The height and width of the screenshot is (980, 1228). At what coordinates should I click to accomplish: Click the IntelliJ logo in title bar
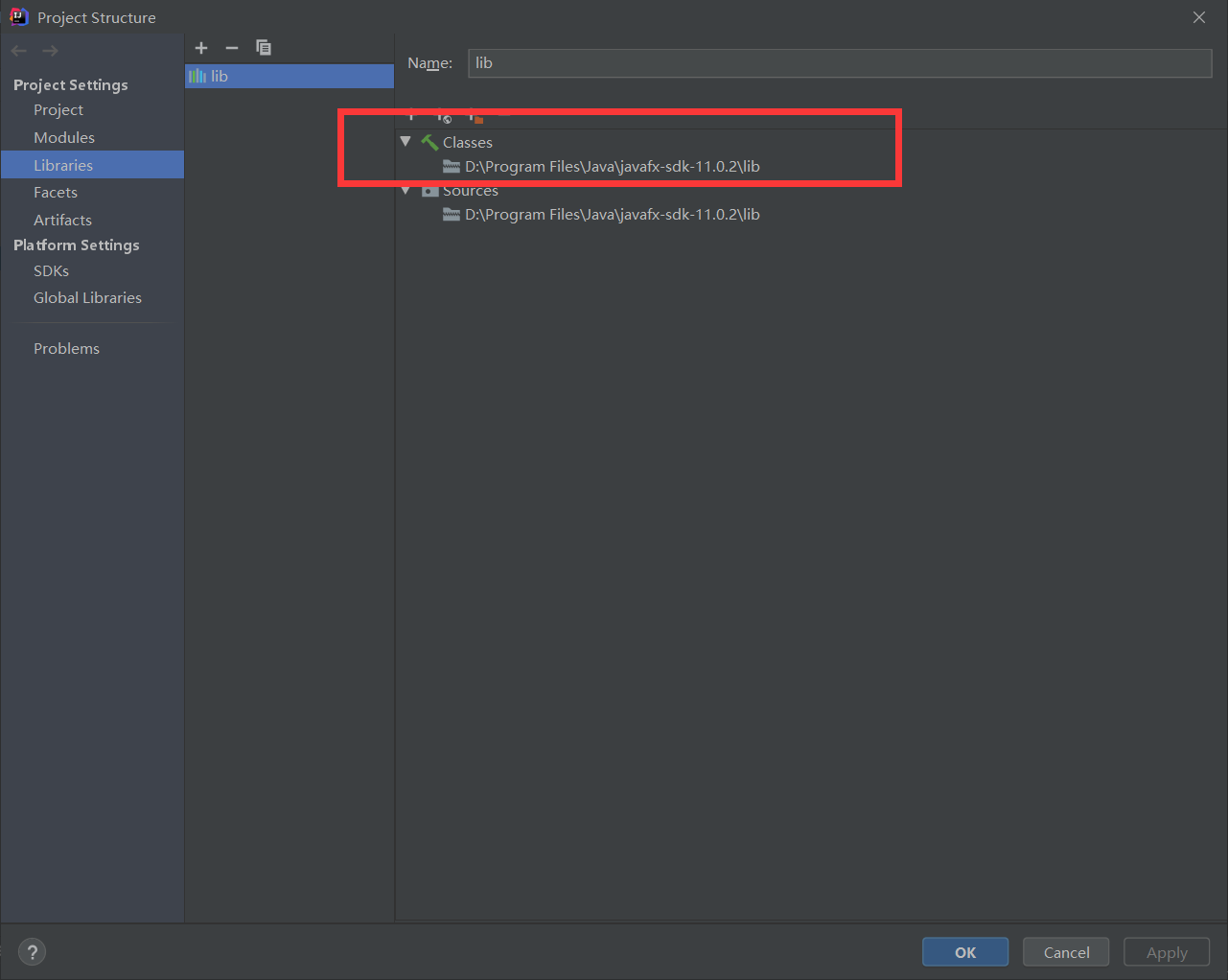pos(18,16)
